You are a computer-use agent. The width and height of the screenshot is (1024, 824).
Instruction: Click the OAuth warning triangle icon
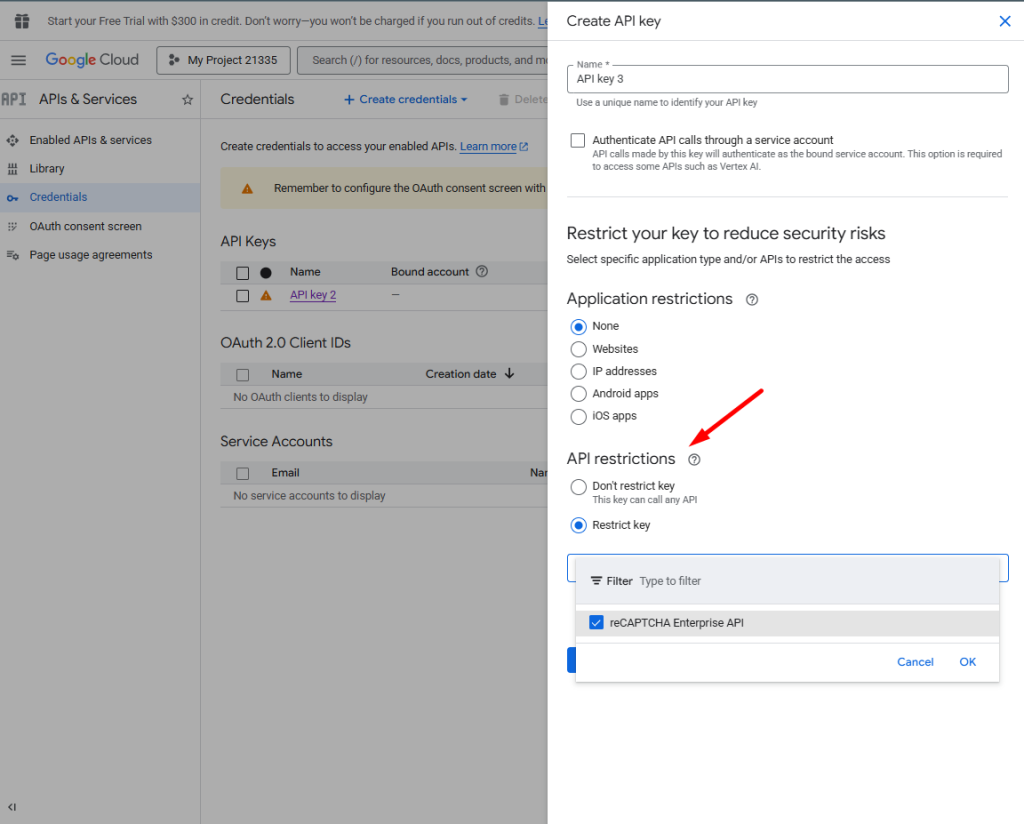248,189
